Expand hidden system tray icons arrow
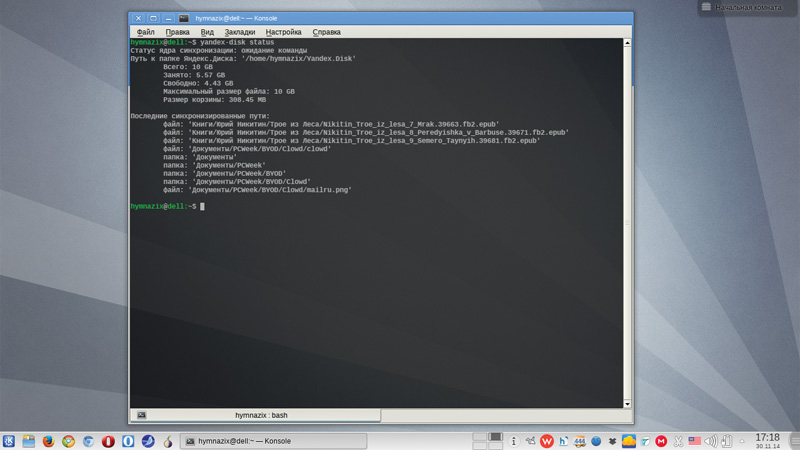Screen dimensions: 800x450 742,441
